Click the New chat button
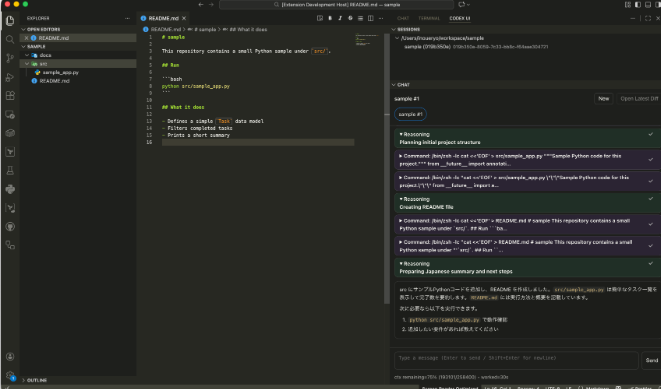The image size is (661, 389). [x=604, y=99]
